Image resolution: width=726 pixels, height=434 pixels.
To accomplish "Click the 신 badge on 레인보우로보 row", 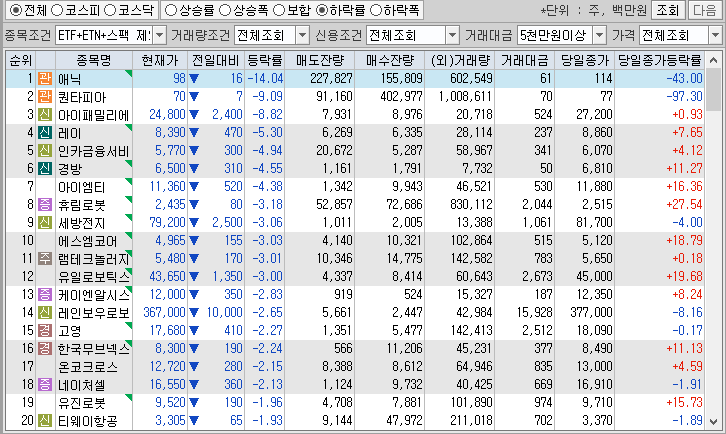I will [x=44, y=312].
